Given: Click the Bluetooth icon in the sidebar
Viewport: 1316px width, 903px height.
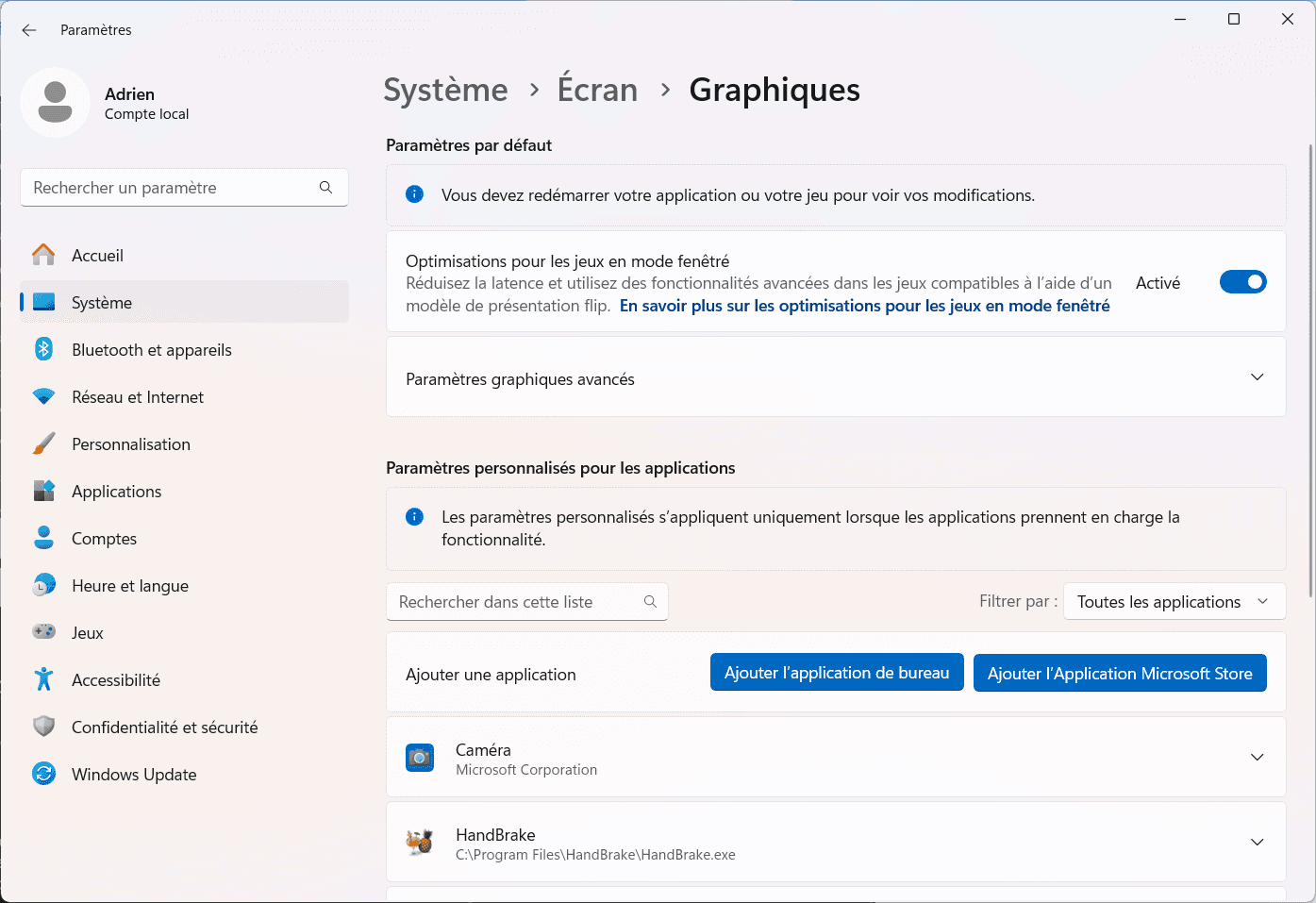Looking at the screenshot, I should [x=43, y=349].
